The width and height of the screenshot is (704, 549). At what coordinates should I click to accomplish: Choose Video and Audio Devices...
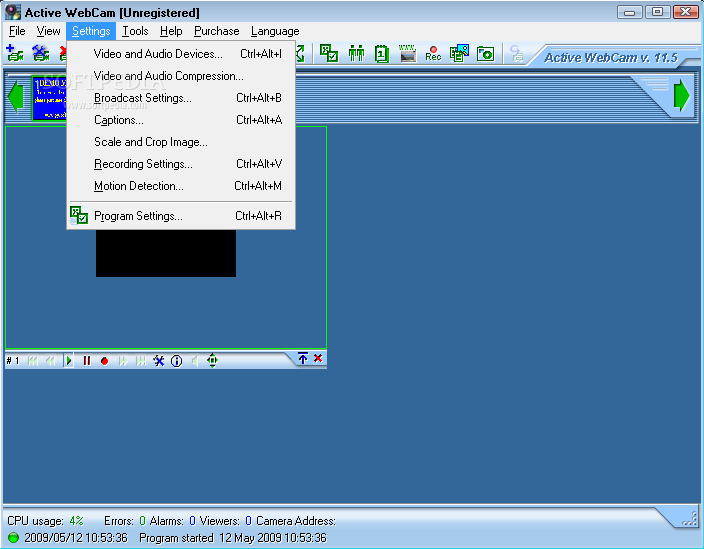181,54
